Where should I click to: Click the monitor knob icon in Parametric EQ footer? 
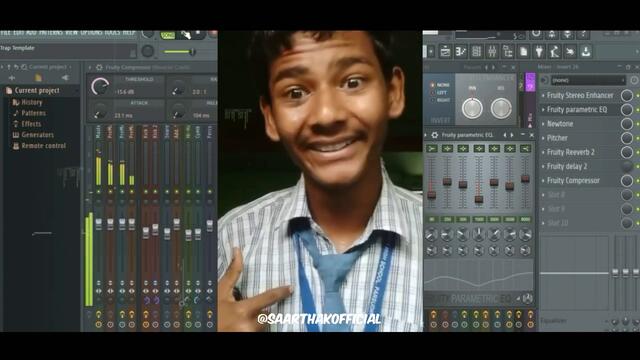(x=527, y=299)
